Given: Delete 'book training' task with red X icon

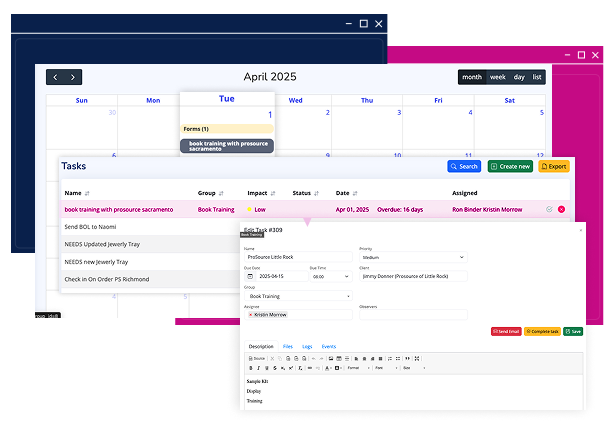Looking at the screenshot, I should [561, 209].
